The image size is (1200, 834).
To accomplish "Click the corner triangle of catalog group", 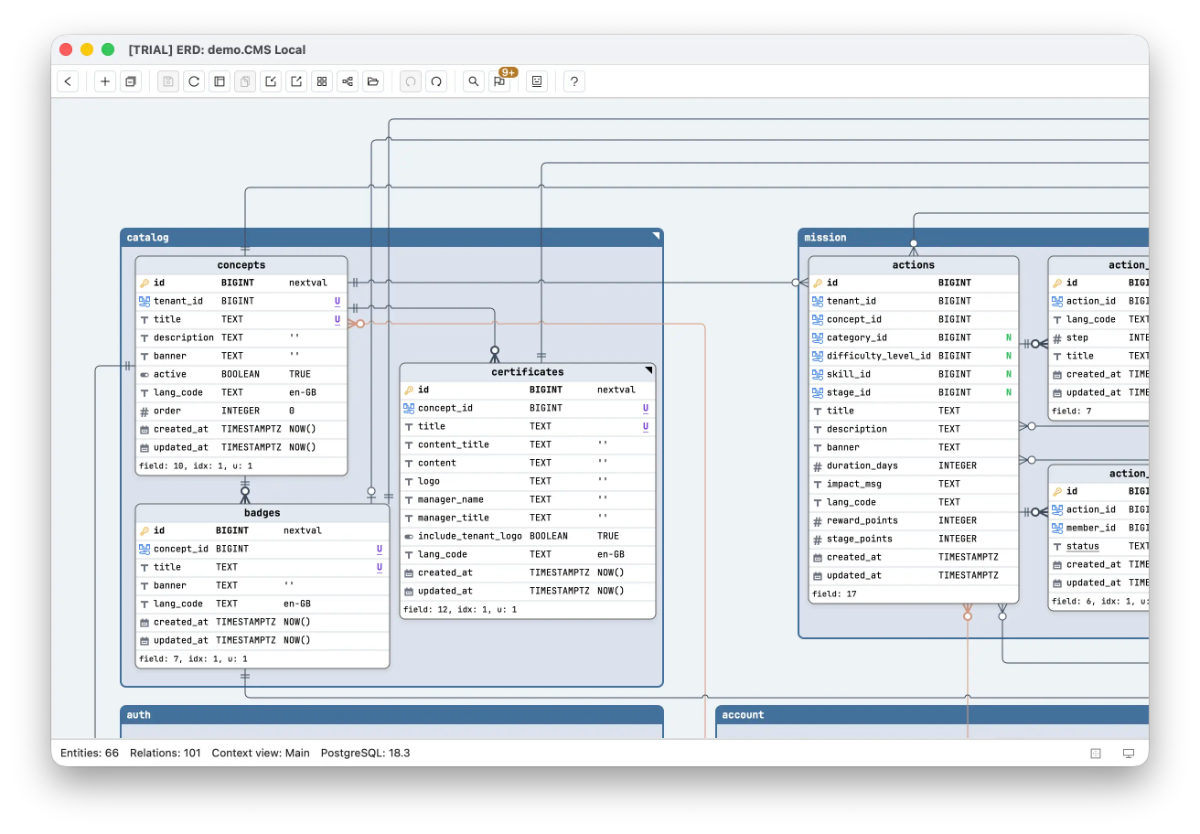I will [656, 236].
